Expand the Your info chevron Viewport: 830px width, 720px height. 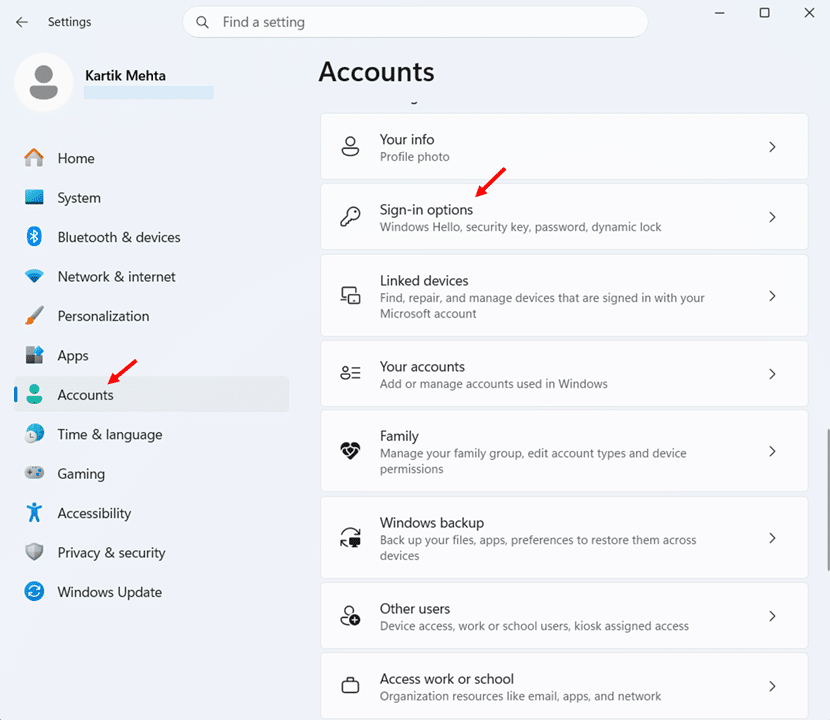coord(772,147)
